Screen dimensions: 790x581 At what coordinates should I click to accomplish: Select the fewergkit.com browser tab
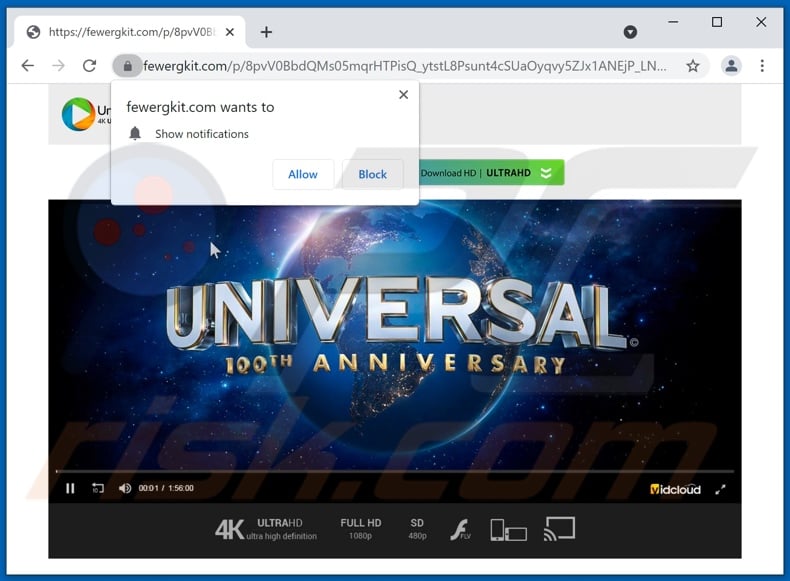pyautogui.click(x=130, y=32)
